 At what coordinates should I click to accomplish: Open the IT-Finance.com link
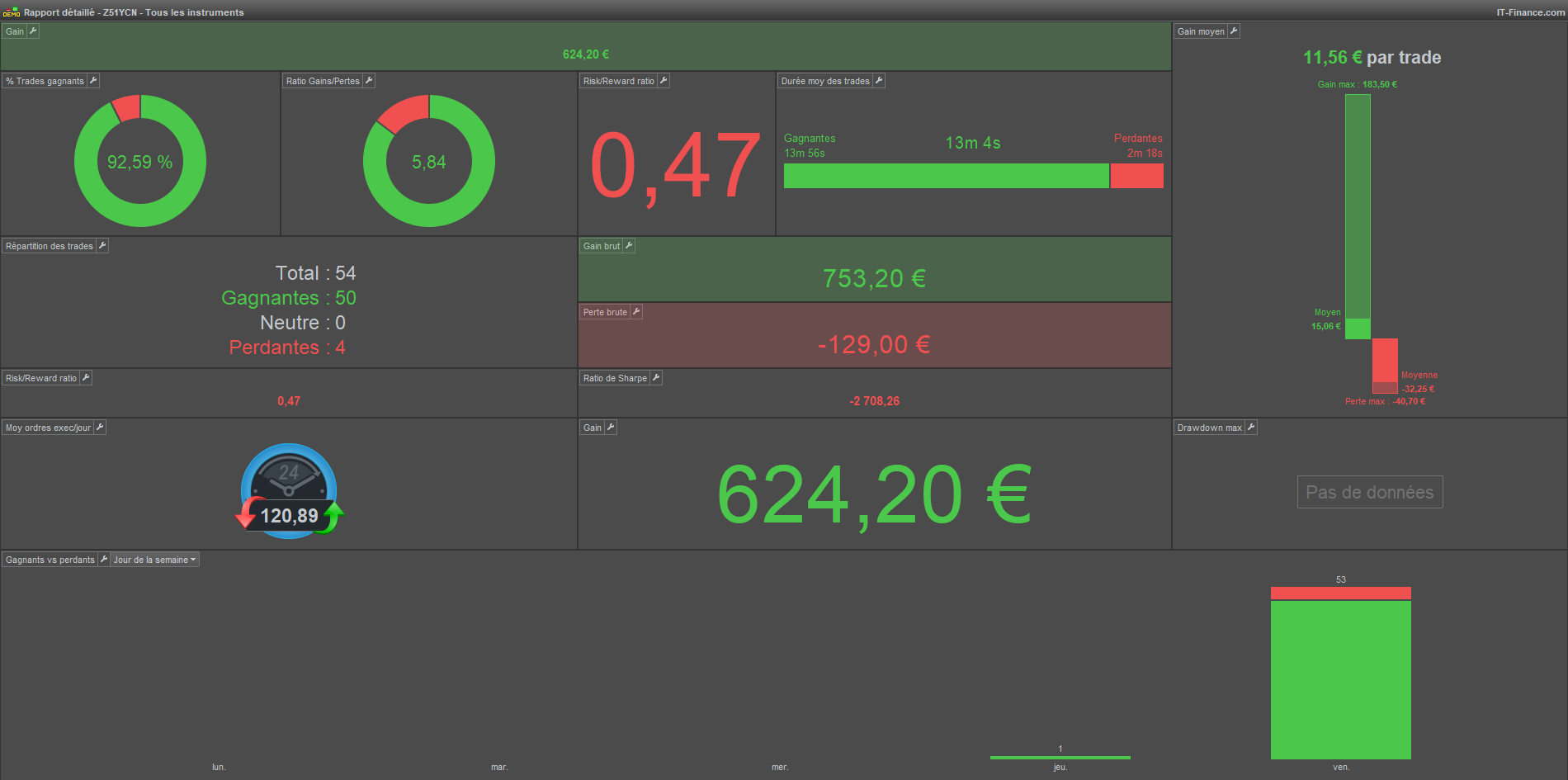1530,12
